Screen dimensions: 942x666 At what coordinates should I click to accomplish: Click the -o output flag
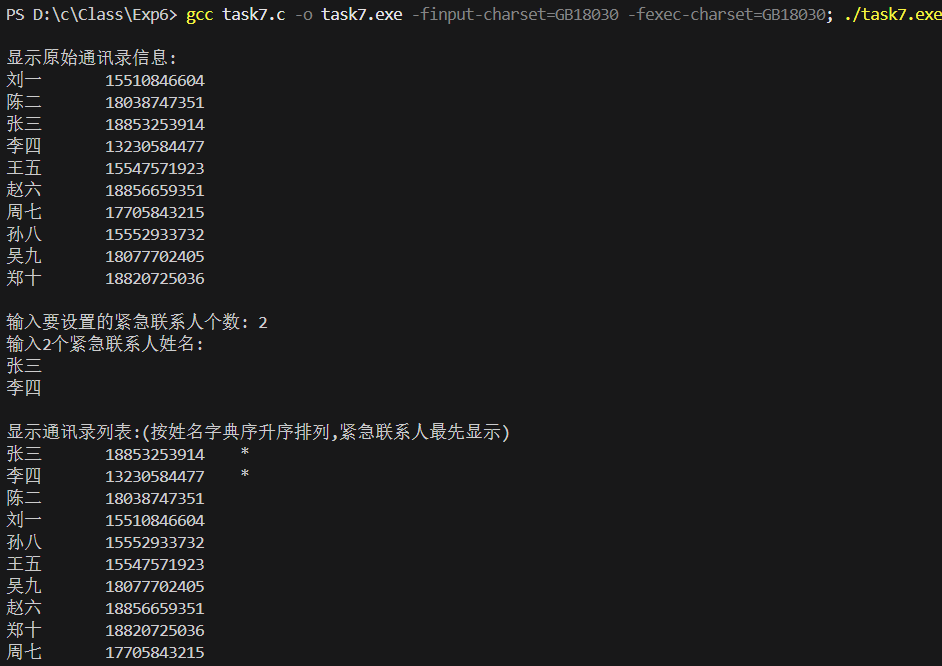[303, 14]
